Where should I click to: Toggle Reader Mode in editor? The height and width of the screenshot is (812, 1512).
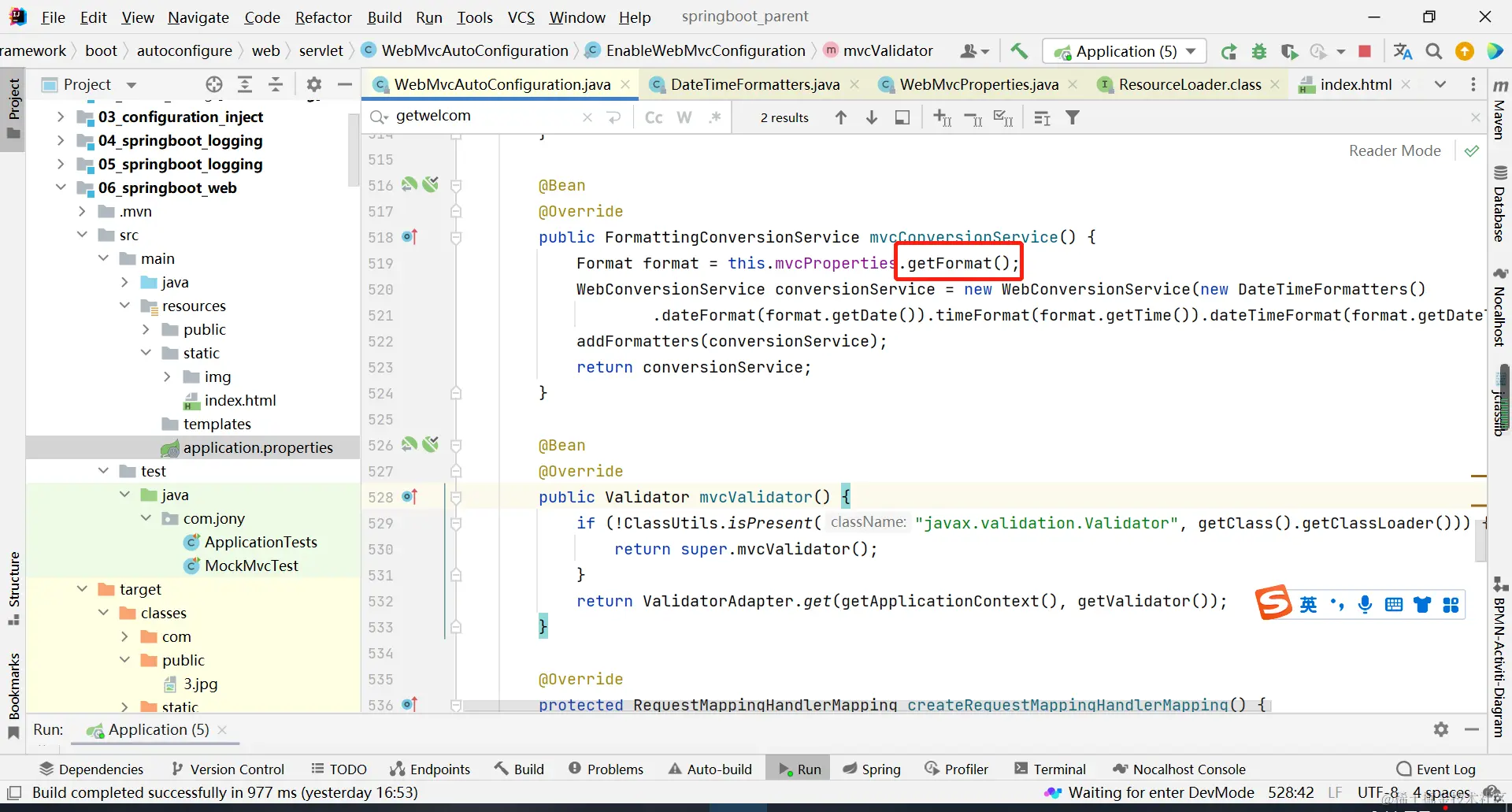(1395, 150)
